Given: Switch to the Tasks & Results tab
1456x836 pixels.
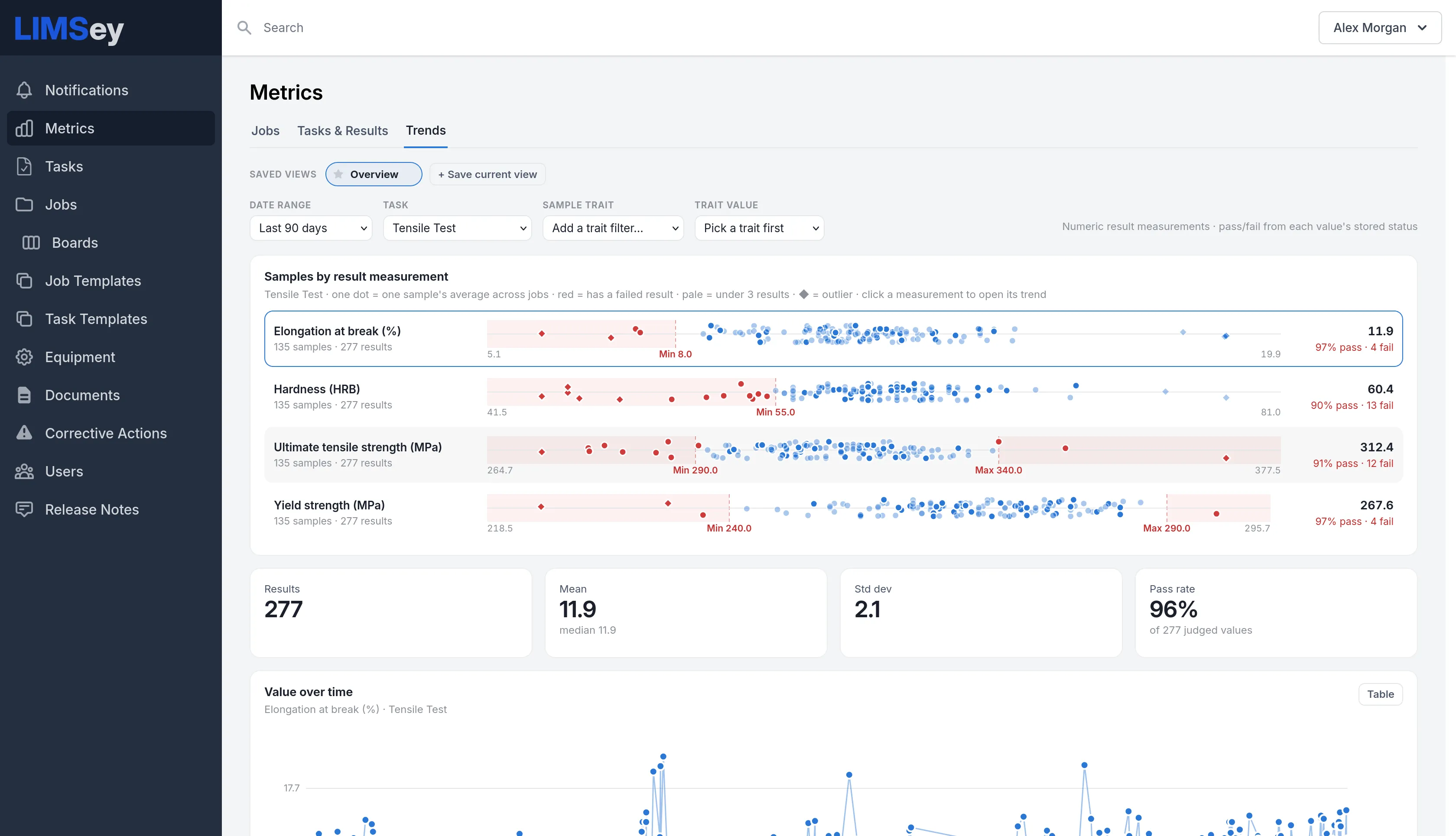Looking at the screenshot, I should tap(342, 131).
